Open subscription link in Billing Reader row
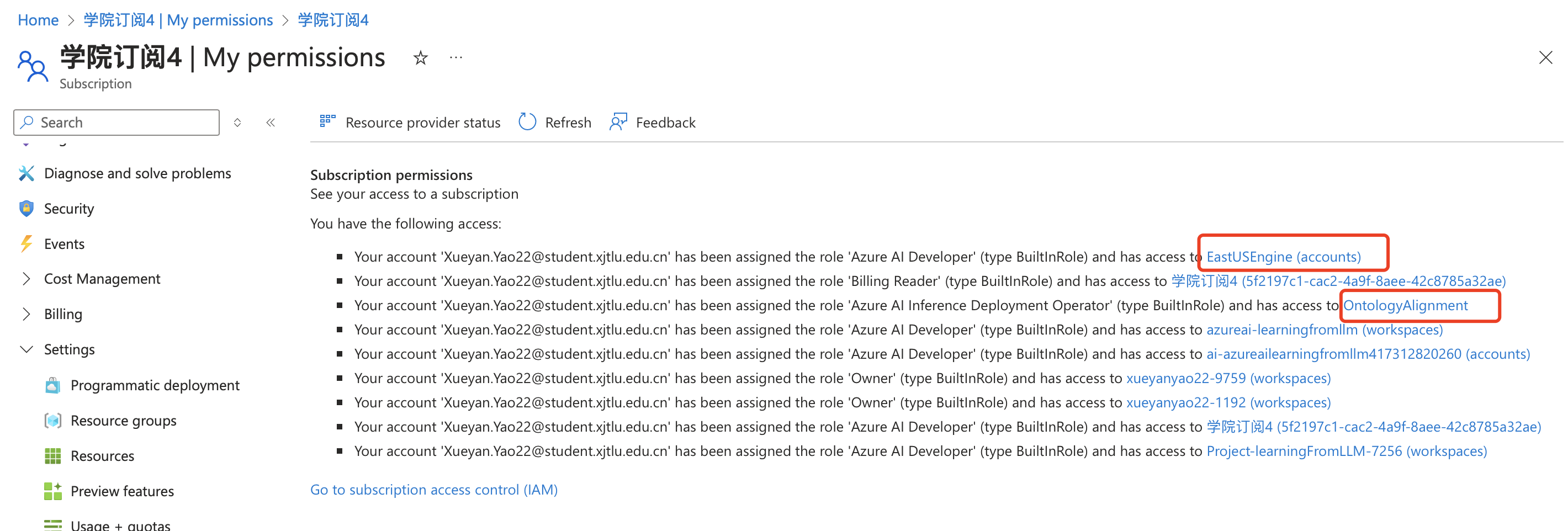 pos(1338,281)
